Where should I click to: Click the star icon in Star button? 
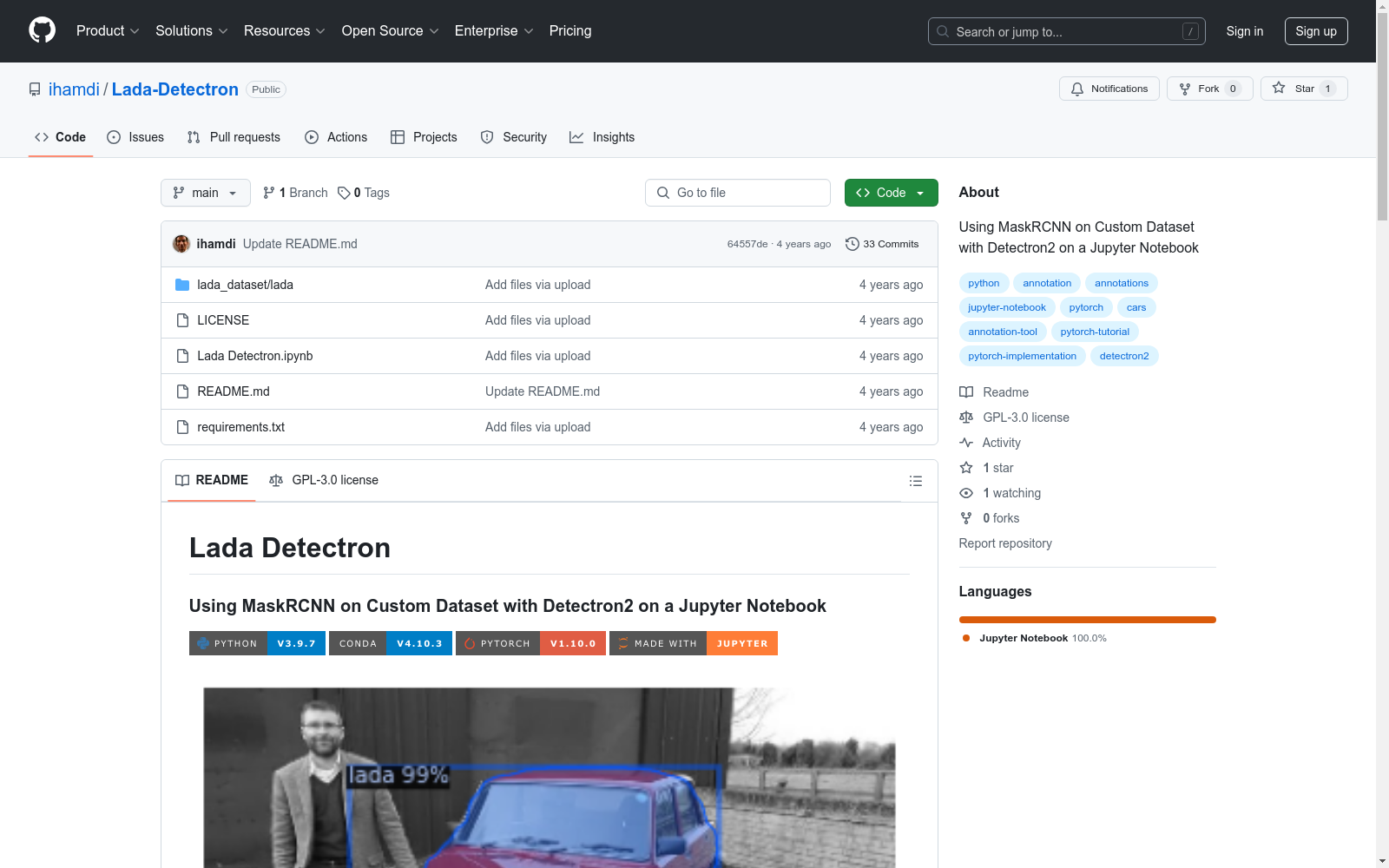pyautogui.click(x=1279, y=89)
